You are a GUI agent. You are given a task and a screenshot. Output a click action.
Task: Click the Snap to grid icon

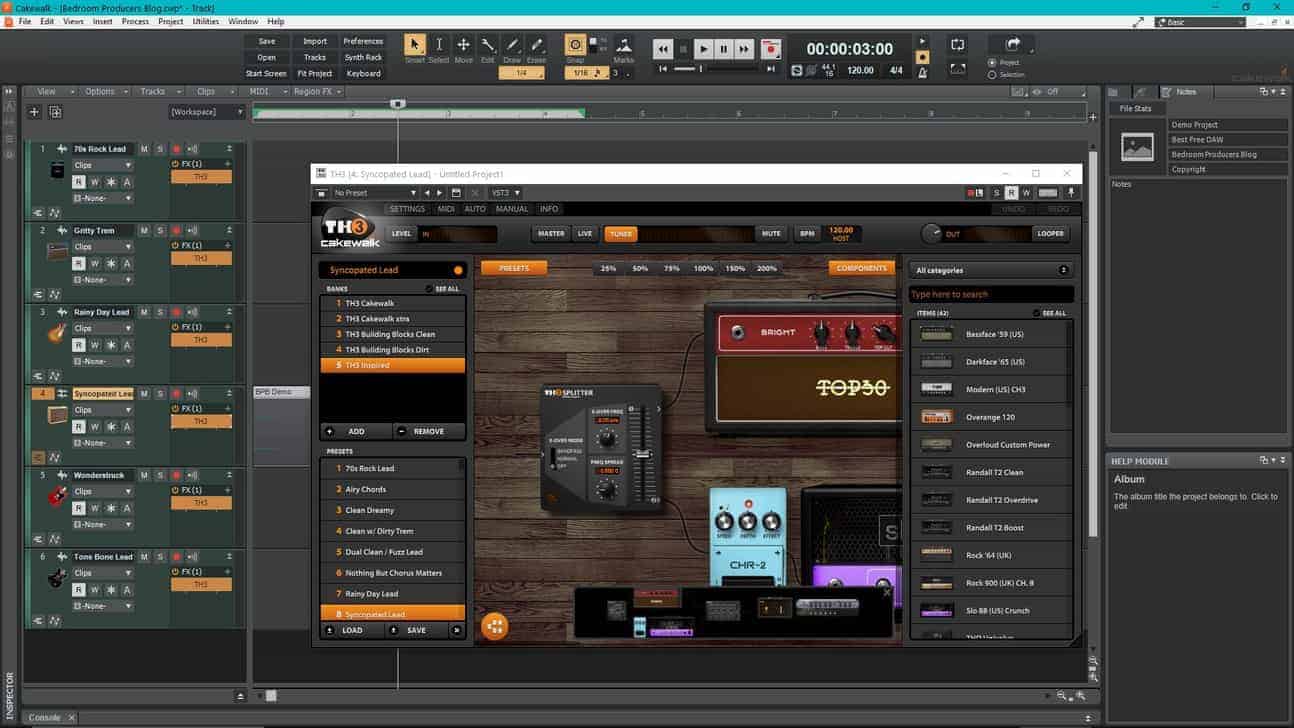click(x=576, y=45)
